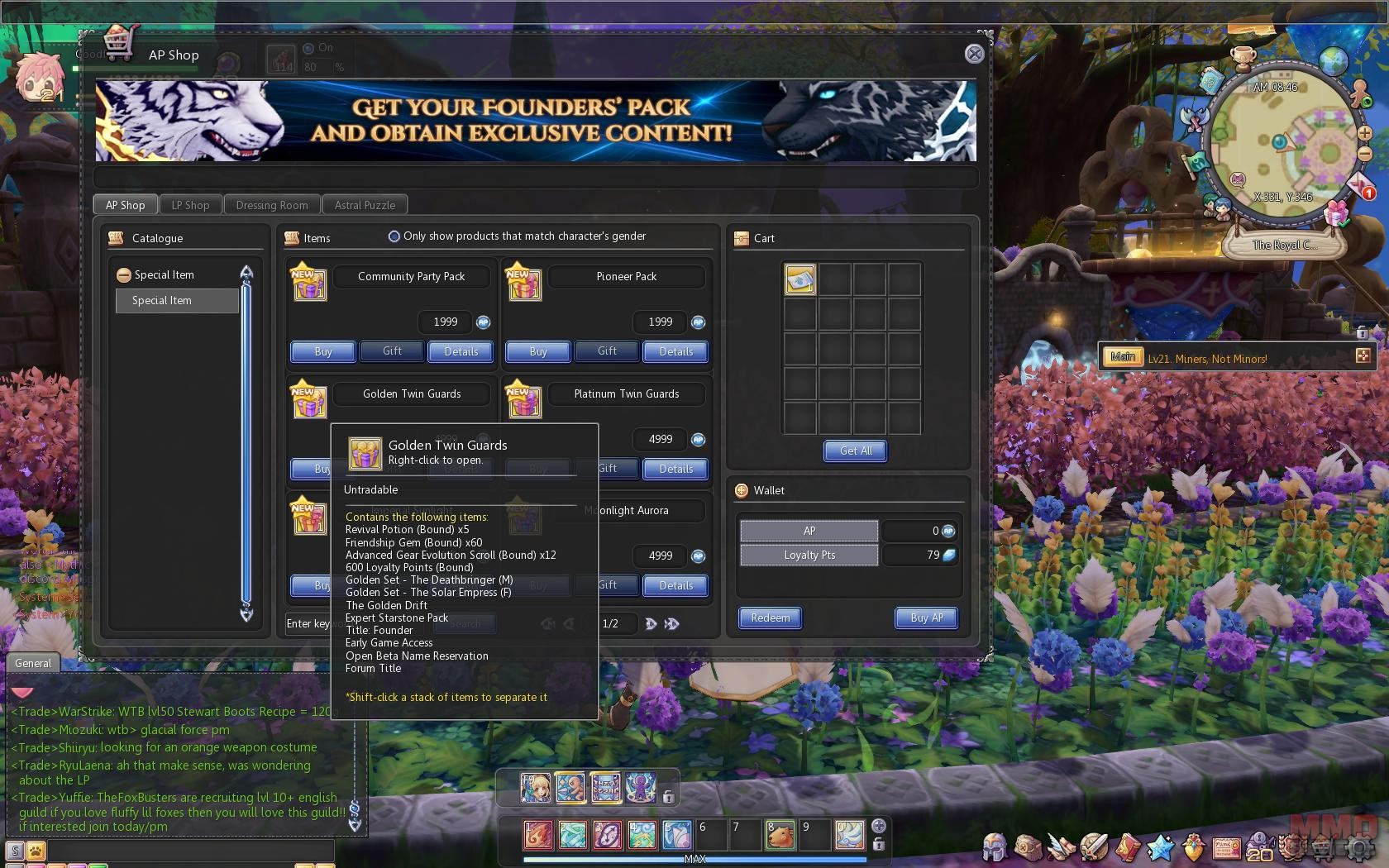The width and height of the screenshot is (1389, 868).
Task: Click Get All in the cart
Action: pos(856,451)
